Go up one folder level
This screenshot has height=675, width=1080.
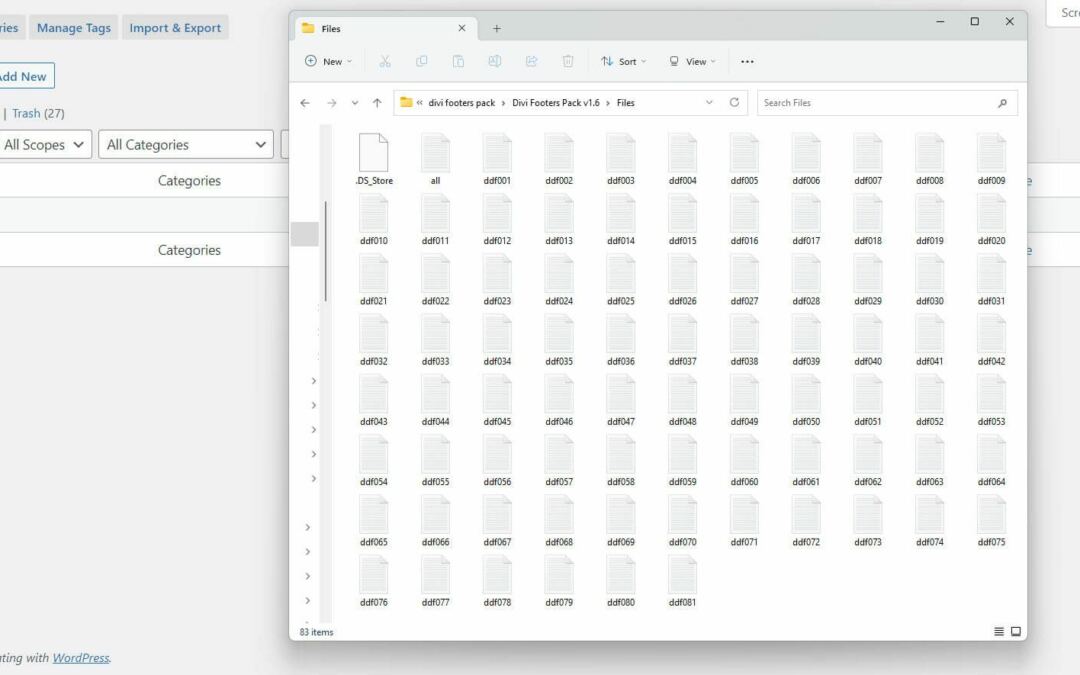pyautogui.click(x=377, y=103)
